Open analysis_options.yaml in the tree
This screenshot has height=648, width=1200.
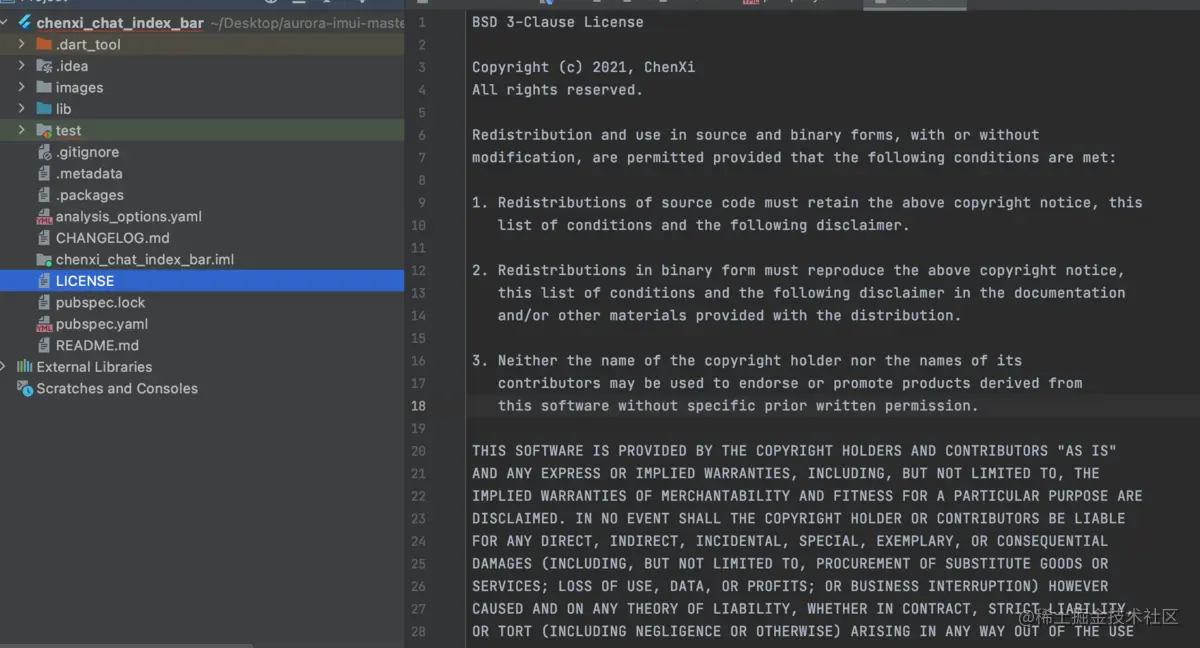tap(129, 217)
